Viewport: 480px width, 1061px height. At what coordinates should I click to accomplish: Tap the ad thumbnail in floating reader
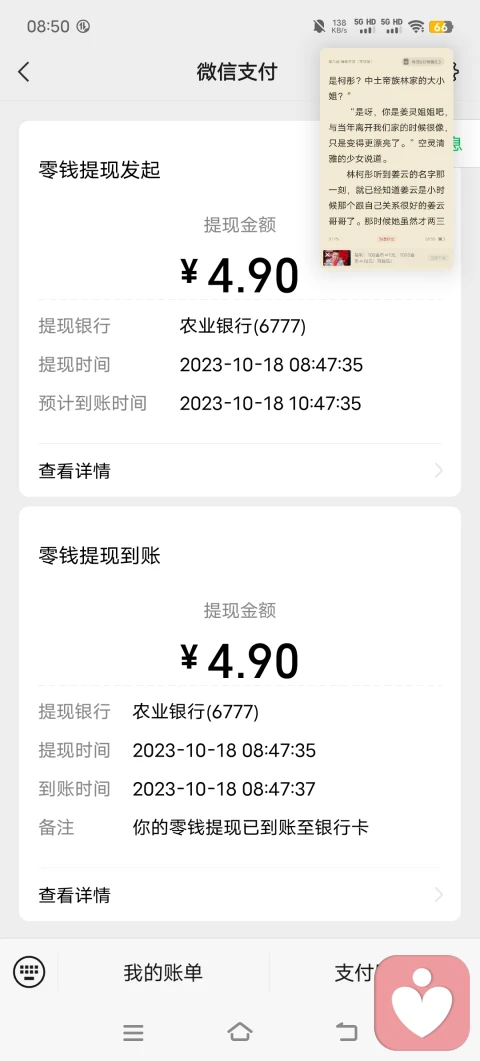point(336,258)
